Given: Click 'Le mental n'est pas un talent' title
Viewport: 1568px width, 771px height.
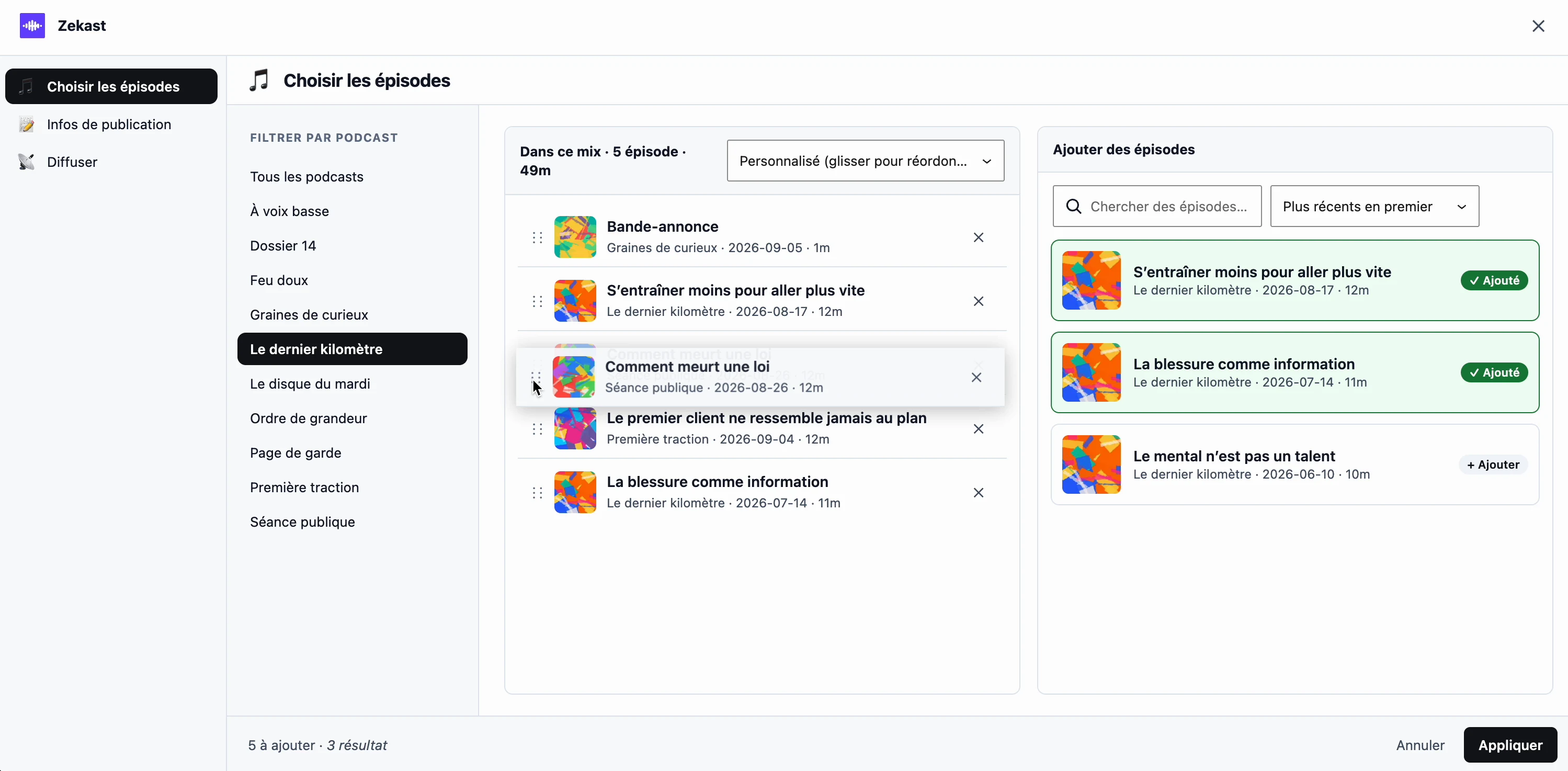Looking at the screenshot, I should [x=1234, y=456].
